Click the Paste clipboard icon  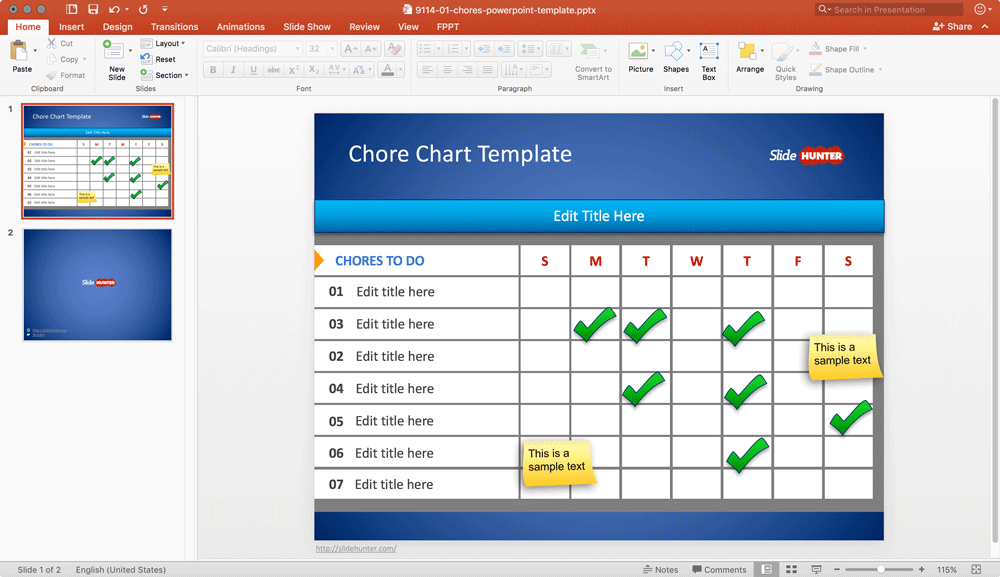pyautogui.click(x=19, y=52)
